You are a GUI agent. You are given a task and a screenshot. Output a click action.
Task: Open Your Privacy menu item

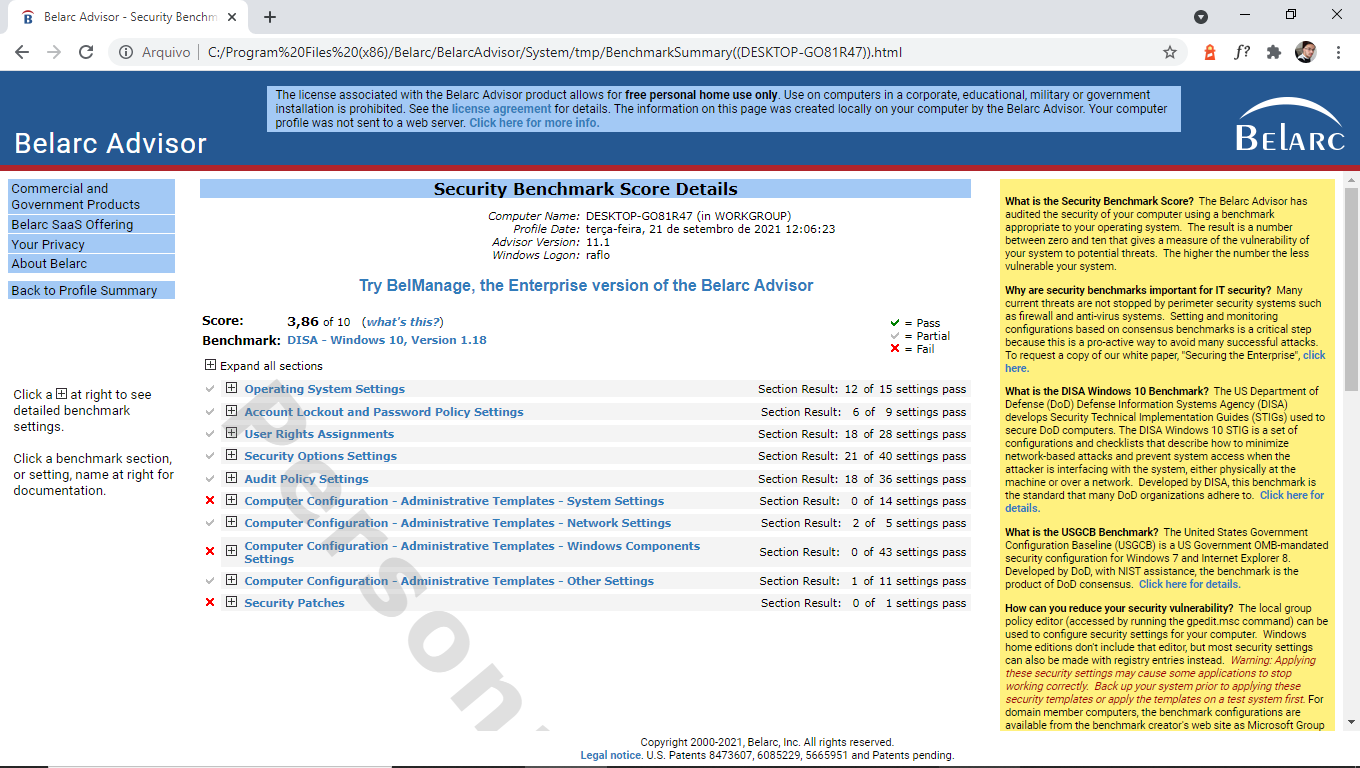point(91,244)
